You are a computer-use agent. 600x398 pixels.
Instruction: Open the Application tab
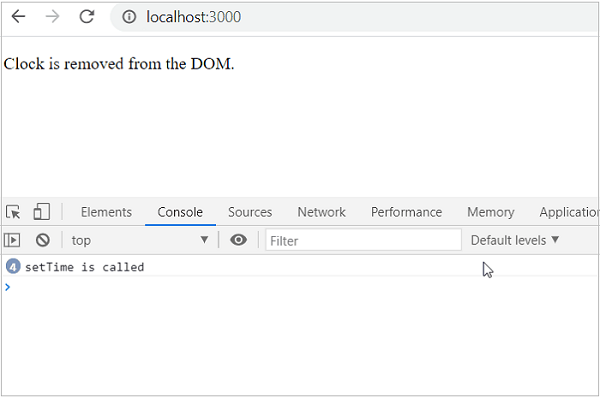569,212
